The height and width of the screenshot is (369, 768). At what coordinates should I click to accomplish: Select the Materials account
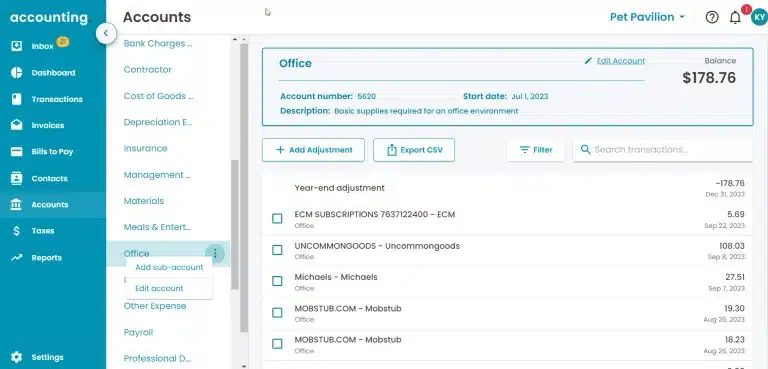(x=144, y=201)
